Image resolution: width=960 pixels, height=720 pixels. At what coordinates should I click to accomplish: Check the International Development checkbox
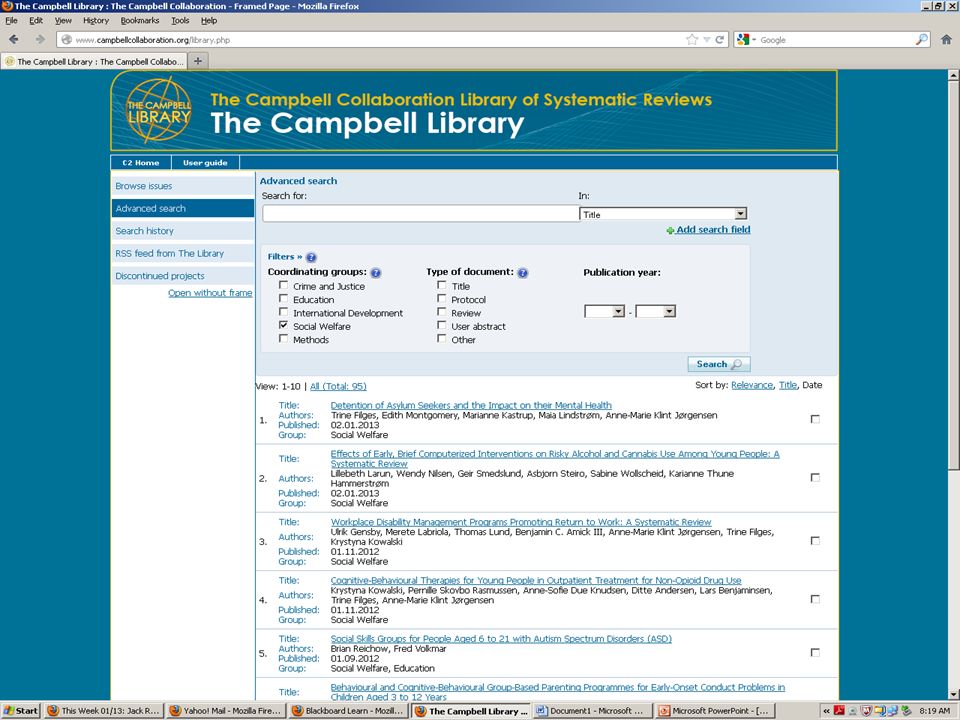click(283, 312)
